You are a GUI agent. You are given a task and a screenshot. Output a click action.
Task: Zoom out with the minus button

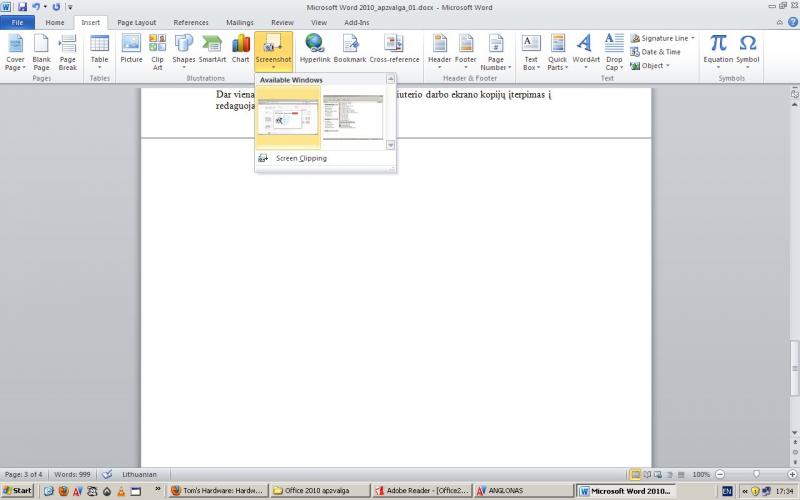[x=720, y=474]
